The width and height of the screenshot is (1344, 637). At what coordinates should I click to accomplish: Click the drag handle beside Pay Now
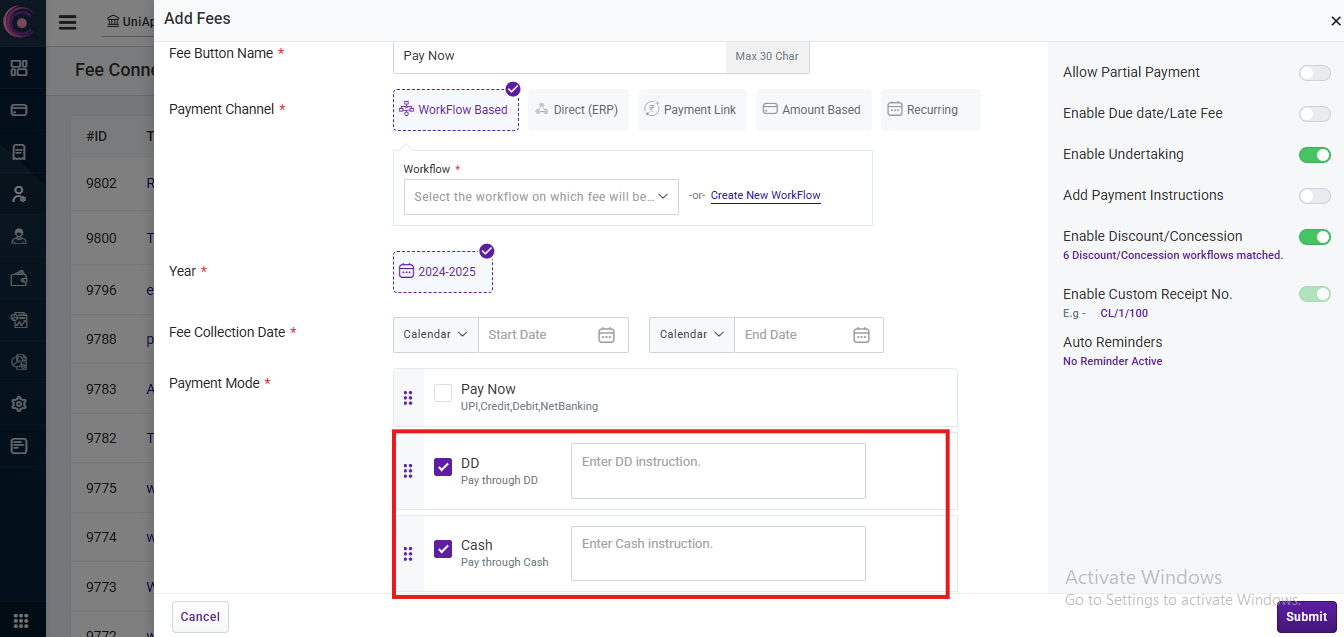coord(408,398)
